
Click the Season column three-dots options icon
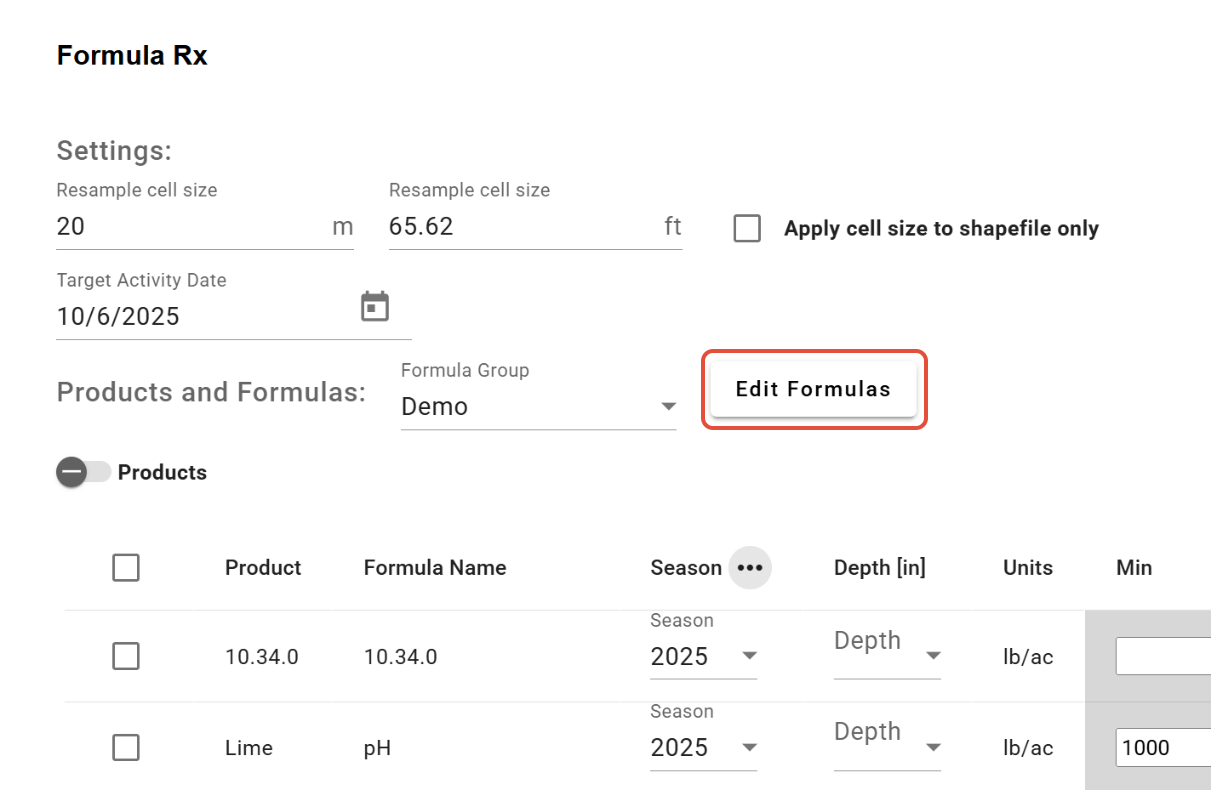point(750,568)
